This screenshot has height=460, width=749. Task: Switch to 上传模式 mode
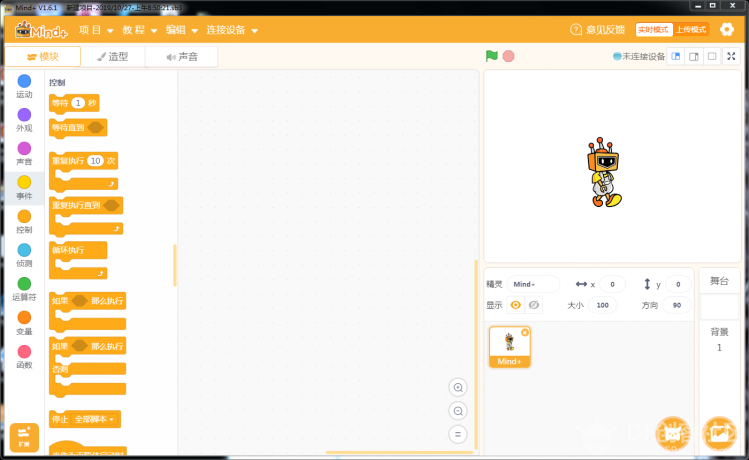[691, 30]
